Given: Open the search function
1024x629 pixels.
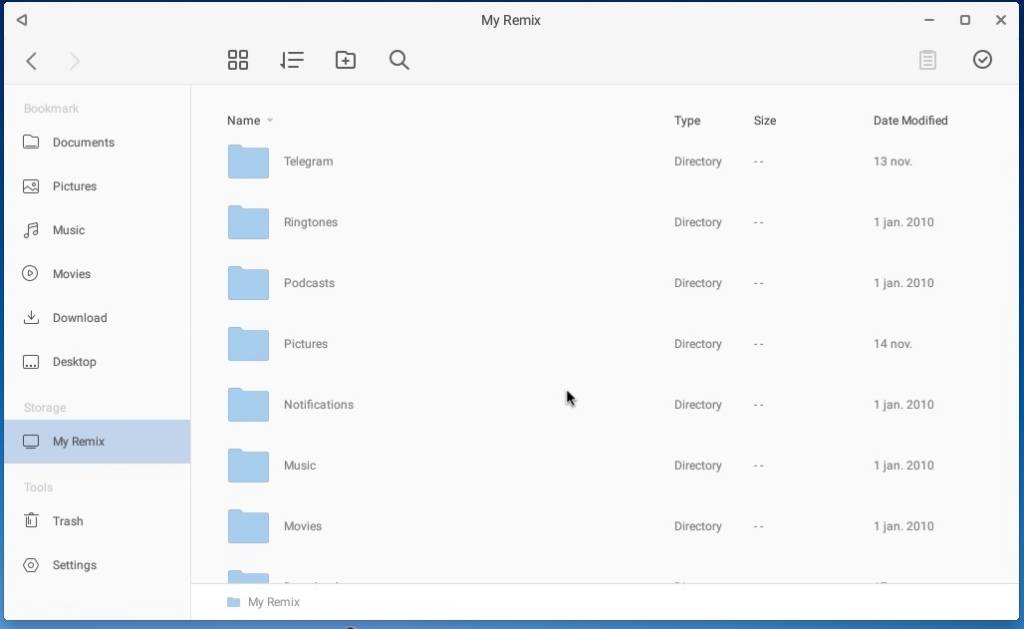Looking at the screenshot, I should coord(399,60).
